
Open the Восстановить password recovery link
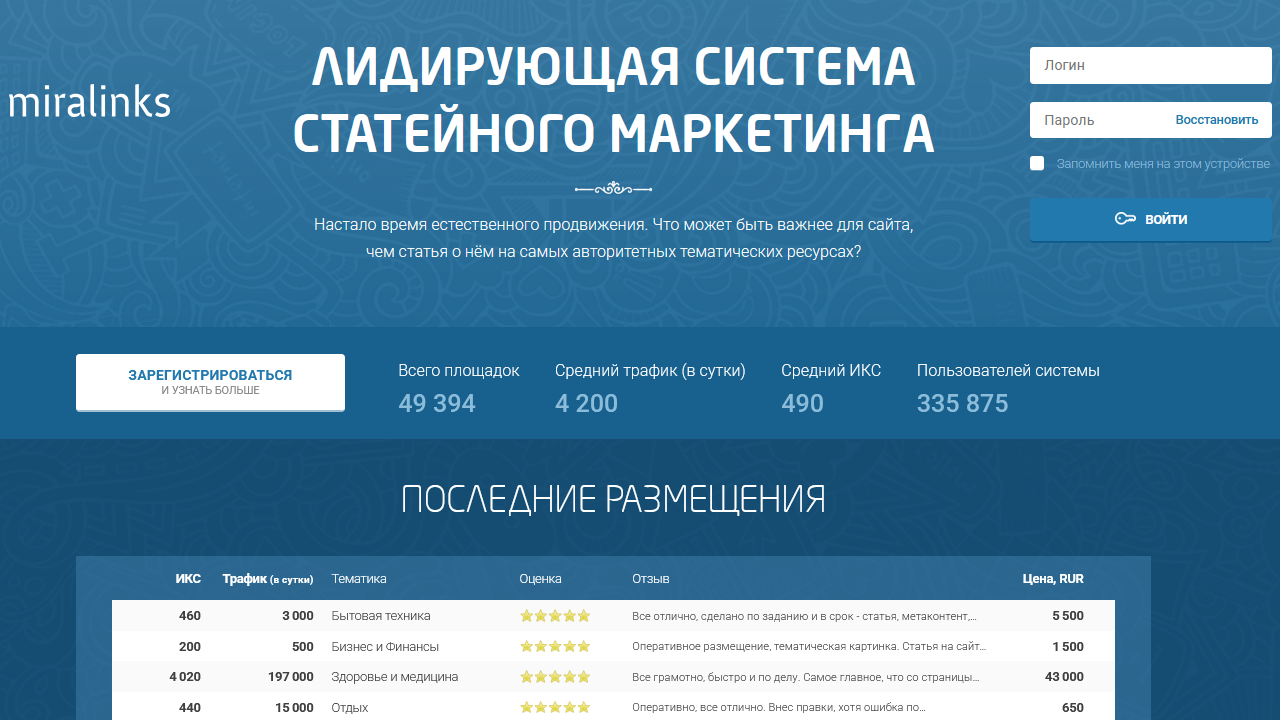click(x=1216, y=120)
